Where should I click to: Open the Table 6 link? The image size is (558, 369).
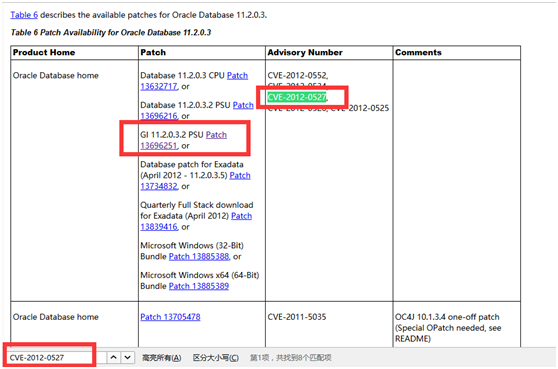pyautogui.click(x=24, y=15)
